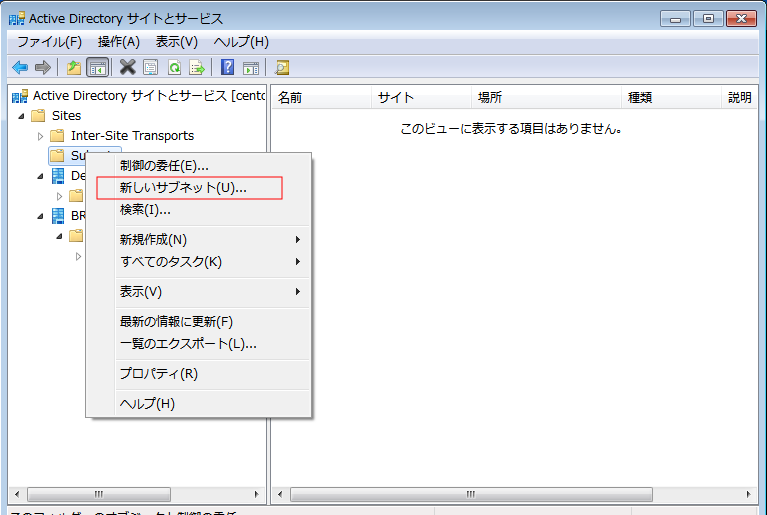The height and width of the screenshot is (515, 767).
Task: Click the Back arrow toolbar icon
Action: click(20, 67)
